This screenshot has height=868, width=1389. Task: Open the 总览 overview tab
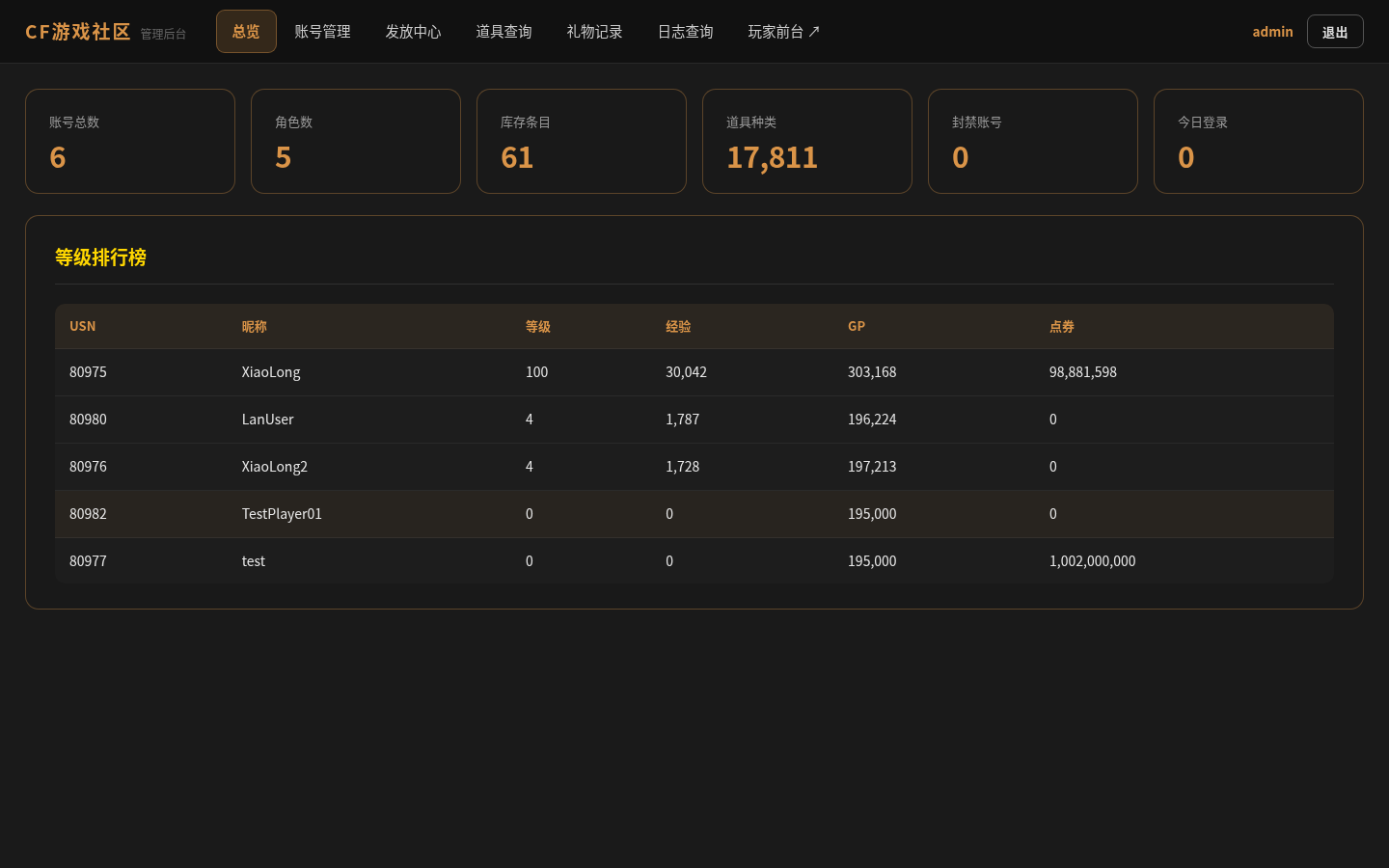point(246,32)
